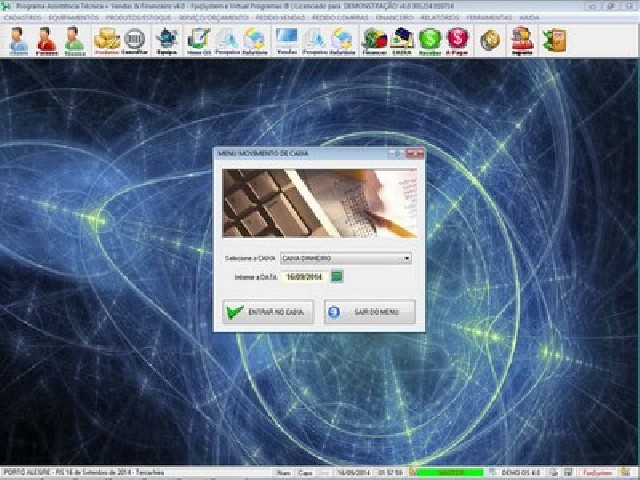
Task: Open the red A Pagar dollar icon
Action: click(458, 41)
